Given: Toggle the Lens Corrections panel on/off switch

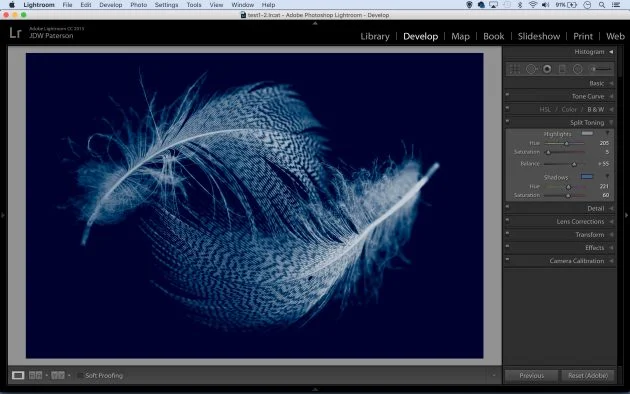Looking at the screenshot, I should click(x=507, y=220).
